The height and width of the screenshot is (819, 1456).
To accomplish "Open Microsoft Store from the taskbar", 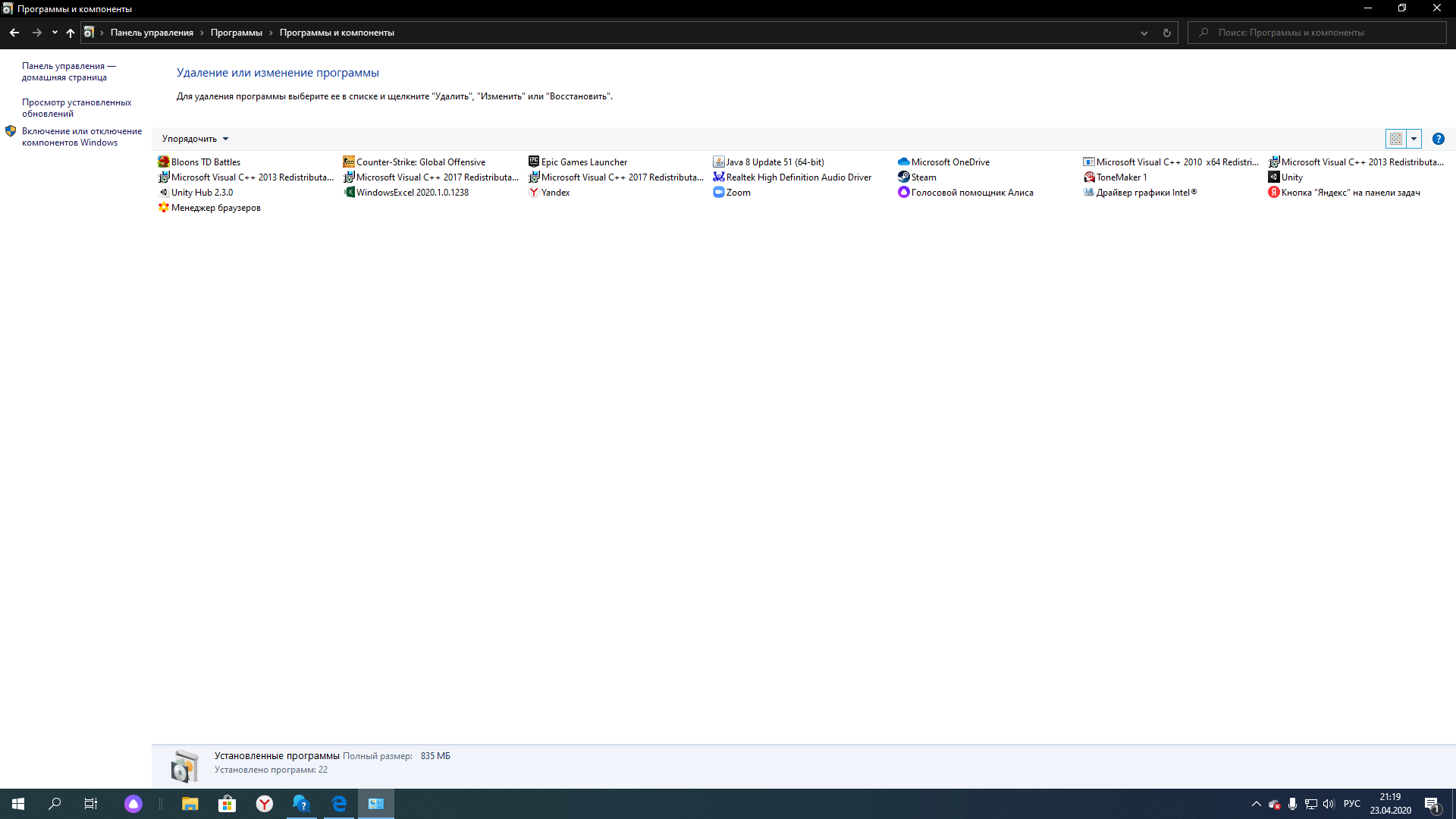I will [227, 804].
